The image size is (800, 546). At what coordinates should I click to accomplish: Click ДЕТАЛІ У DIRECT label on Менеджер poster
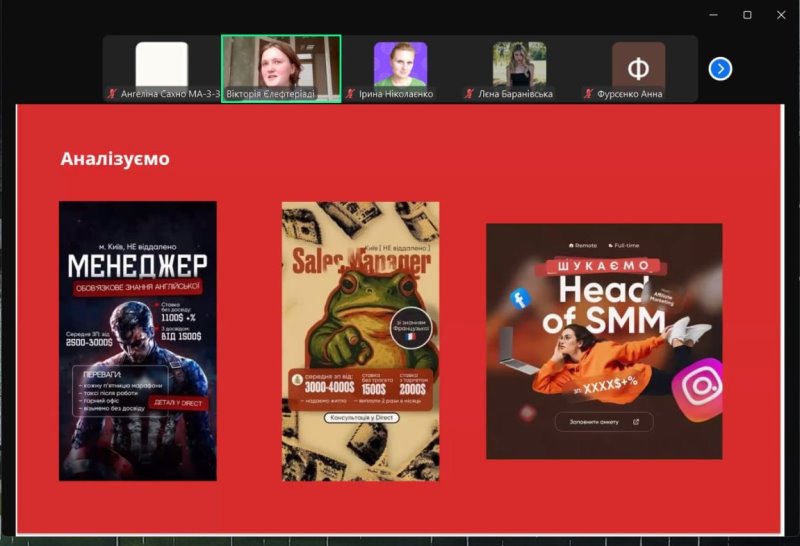tap(178, 403)
